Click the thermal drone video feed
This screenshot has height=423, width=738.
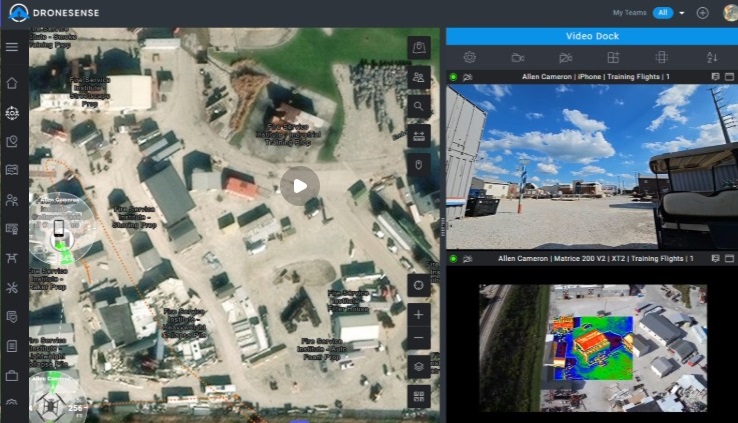pyautogui.click(x=593, y=348)
